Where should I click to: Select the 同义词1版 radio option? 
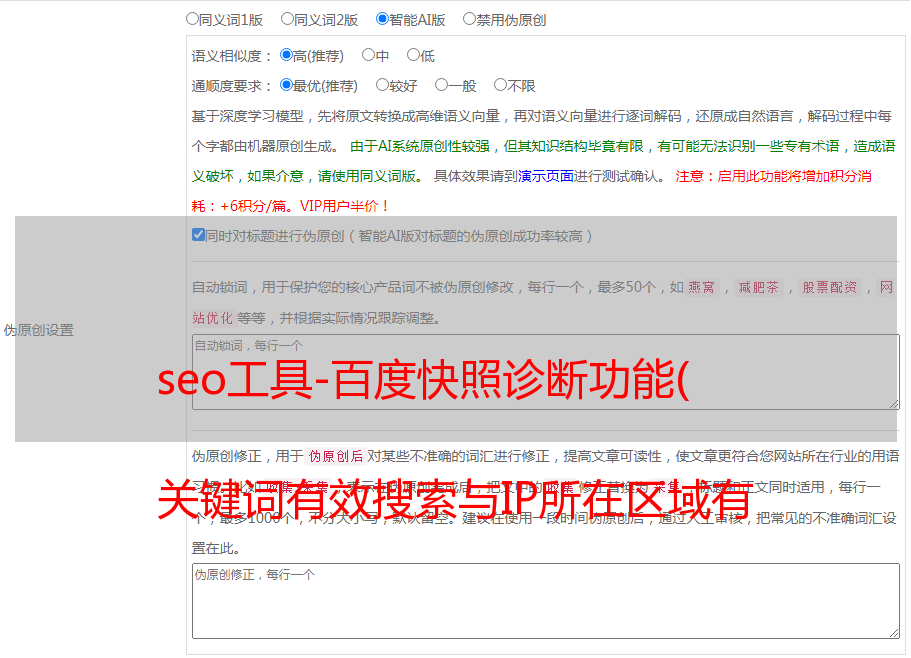192,19
